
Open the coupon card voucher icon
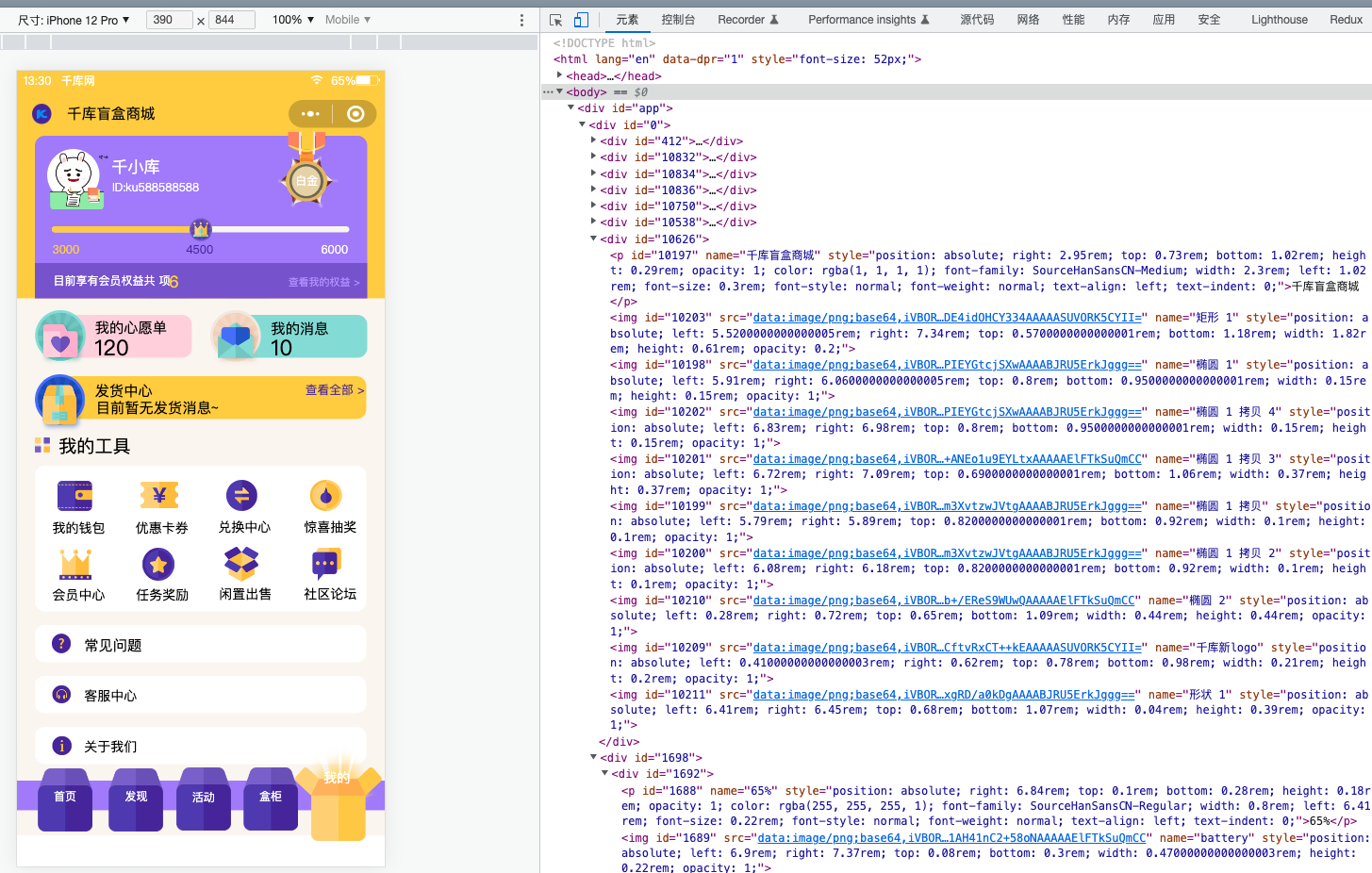159,496
